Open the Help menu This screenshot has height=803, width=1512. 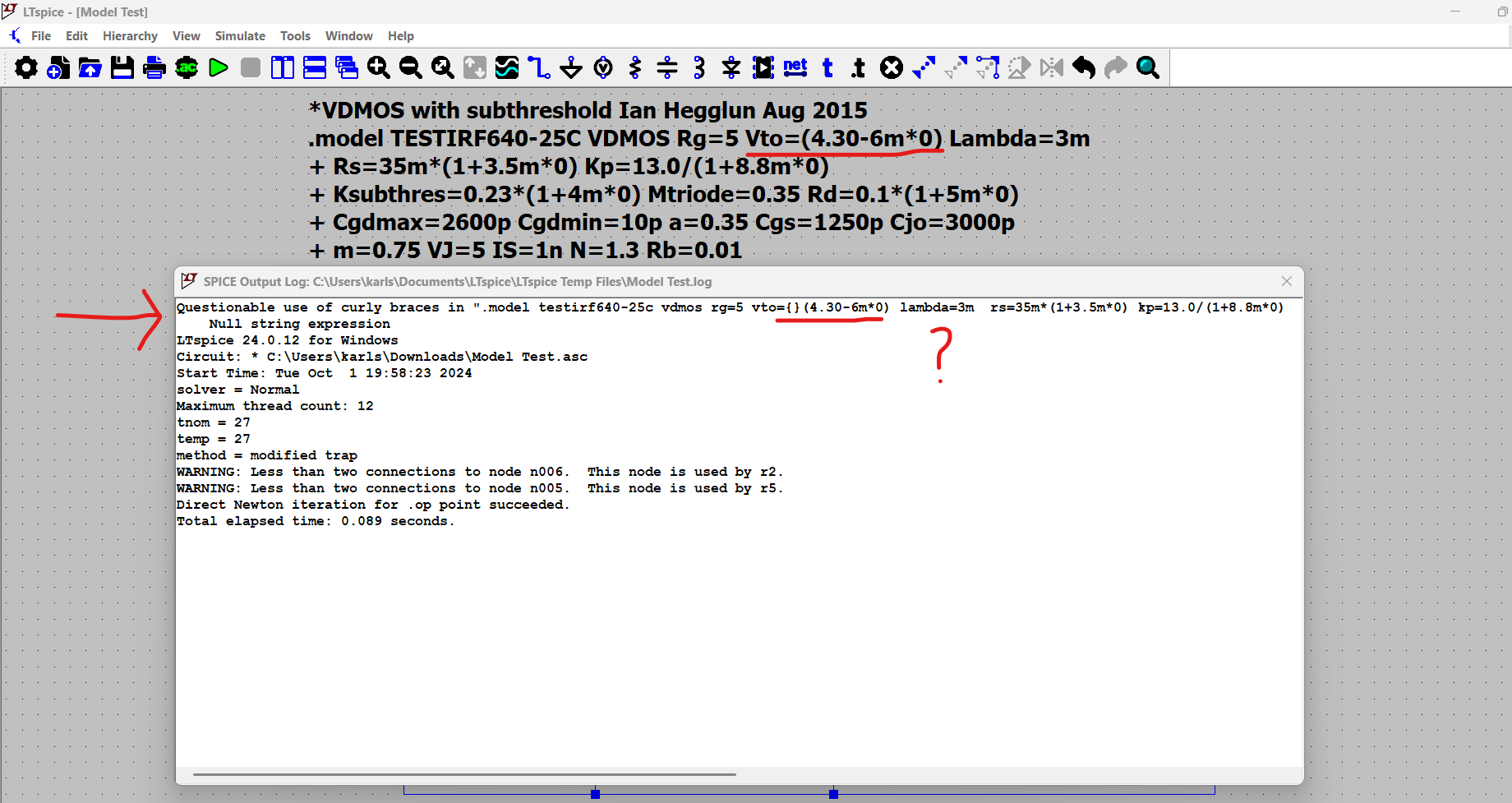[x=401, y=36]
